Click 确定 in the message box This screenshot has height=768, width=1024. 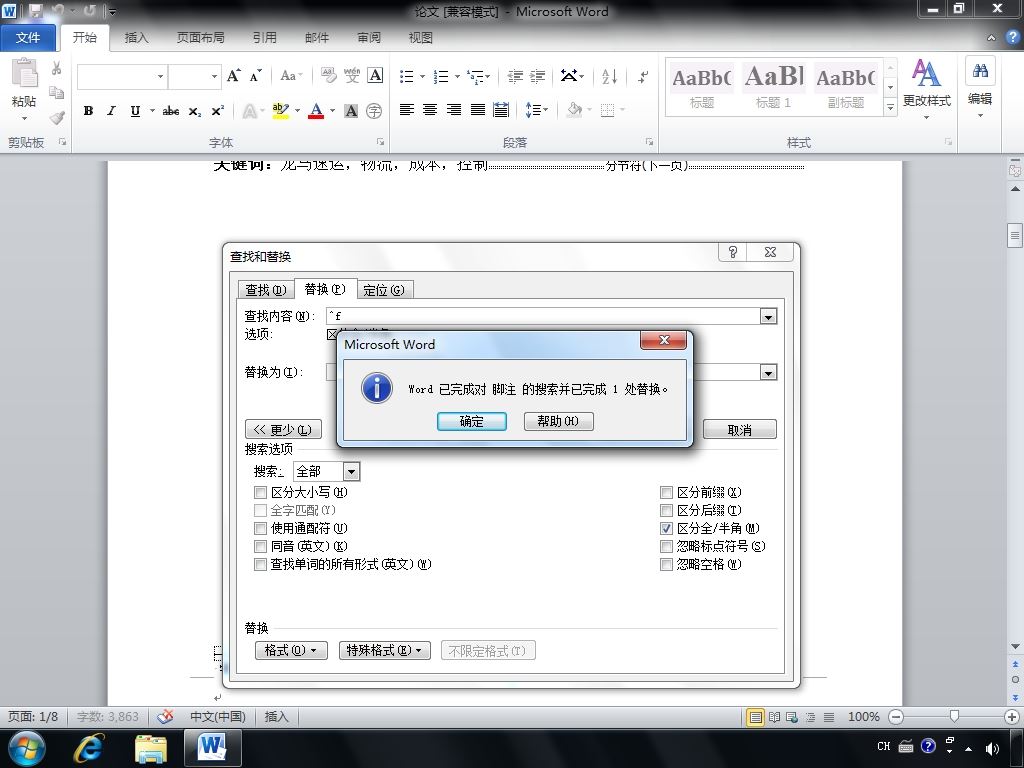pos(472,421)
